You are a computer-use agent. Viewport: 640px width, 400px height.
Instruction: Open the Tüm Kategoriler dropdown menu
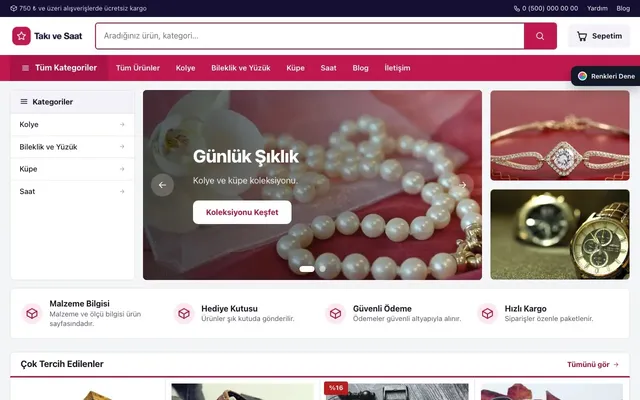59,68
